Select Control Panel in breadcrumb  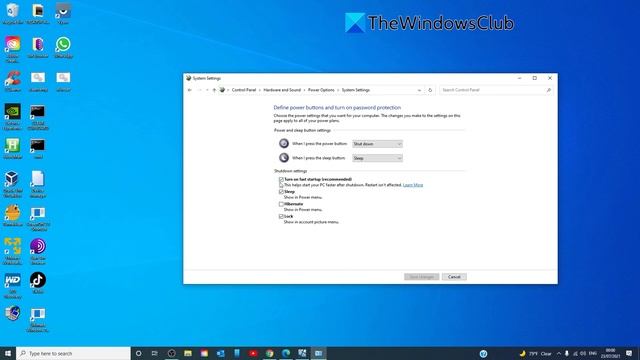(x=244, y=90)
